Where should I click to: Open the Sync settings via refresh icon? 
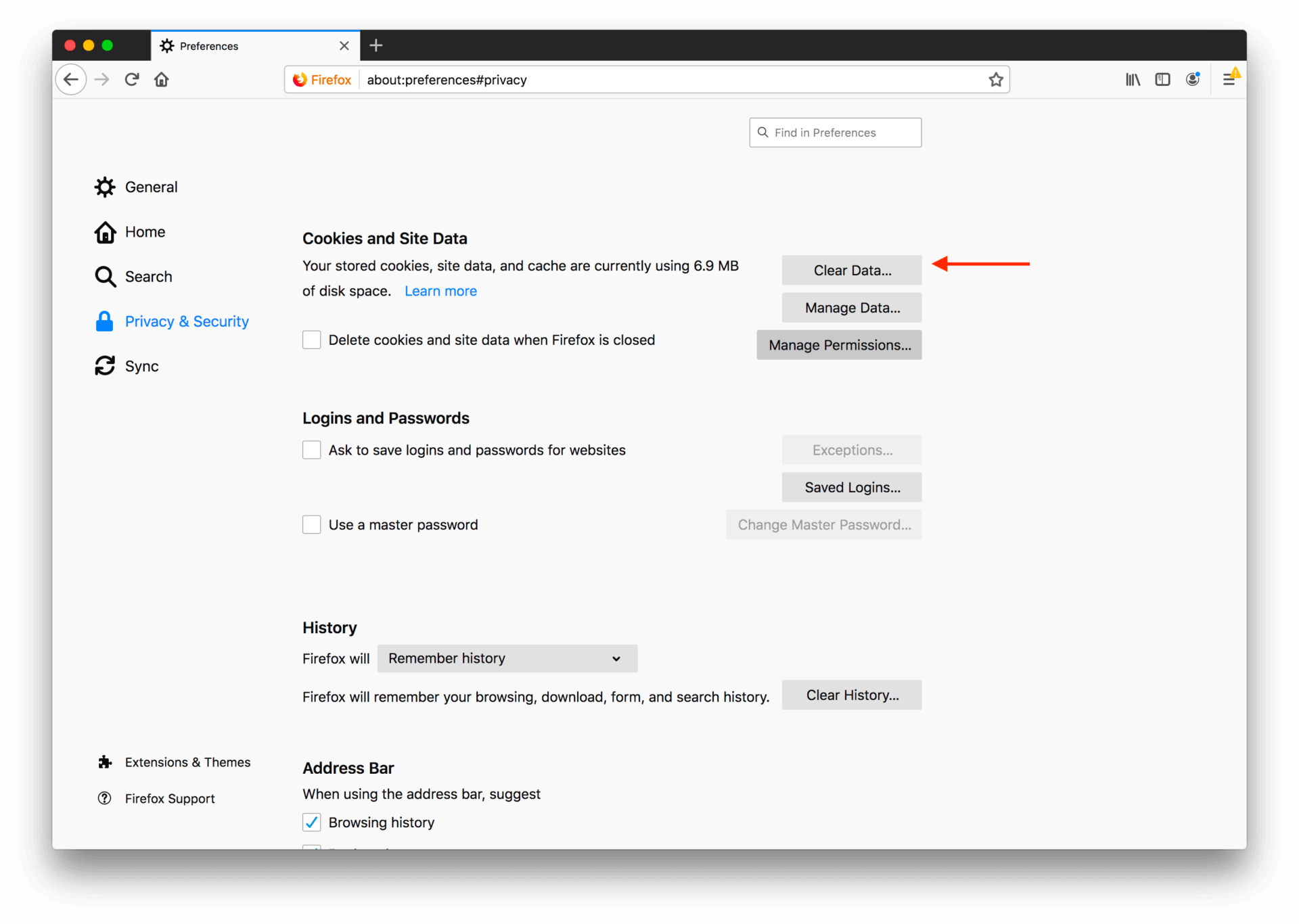coord(104,366)
